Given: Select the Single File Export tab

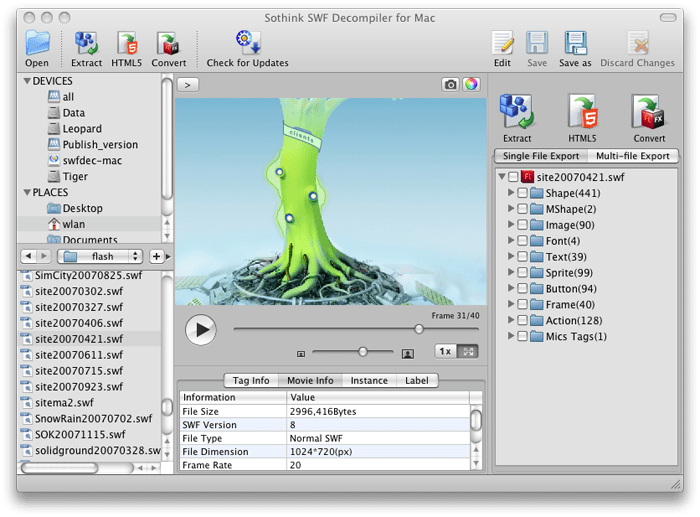Looking at the screenshot, I should click(541, 156).
